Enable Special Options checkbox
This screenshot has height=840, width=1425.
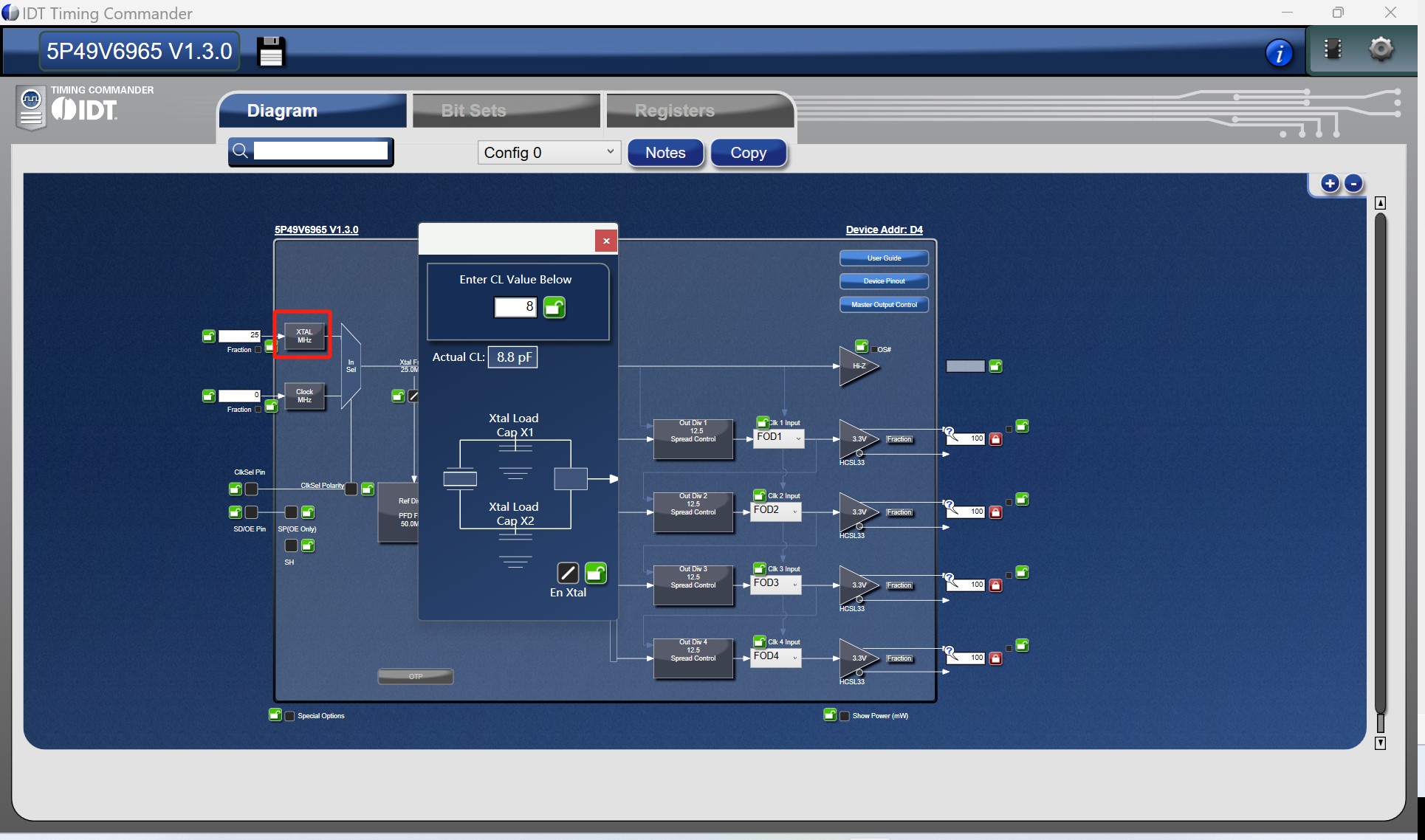pyautogui.click(x=290, y=716)
